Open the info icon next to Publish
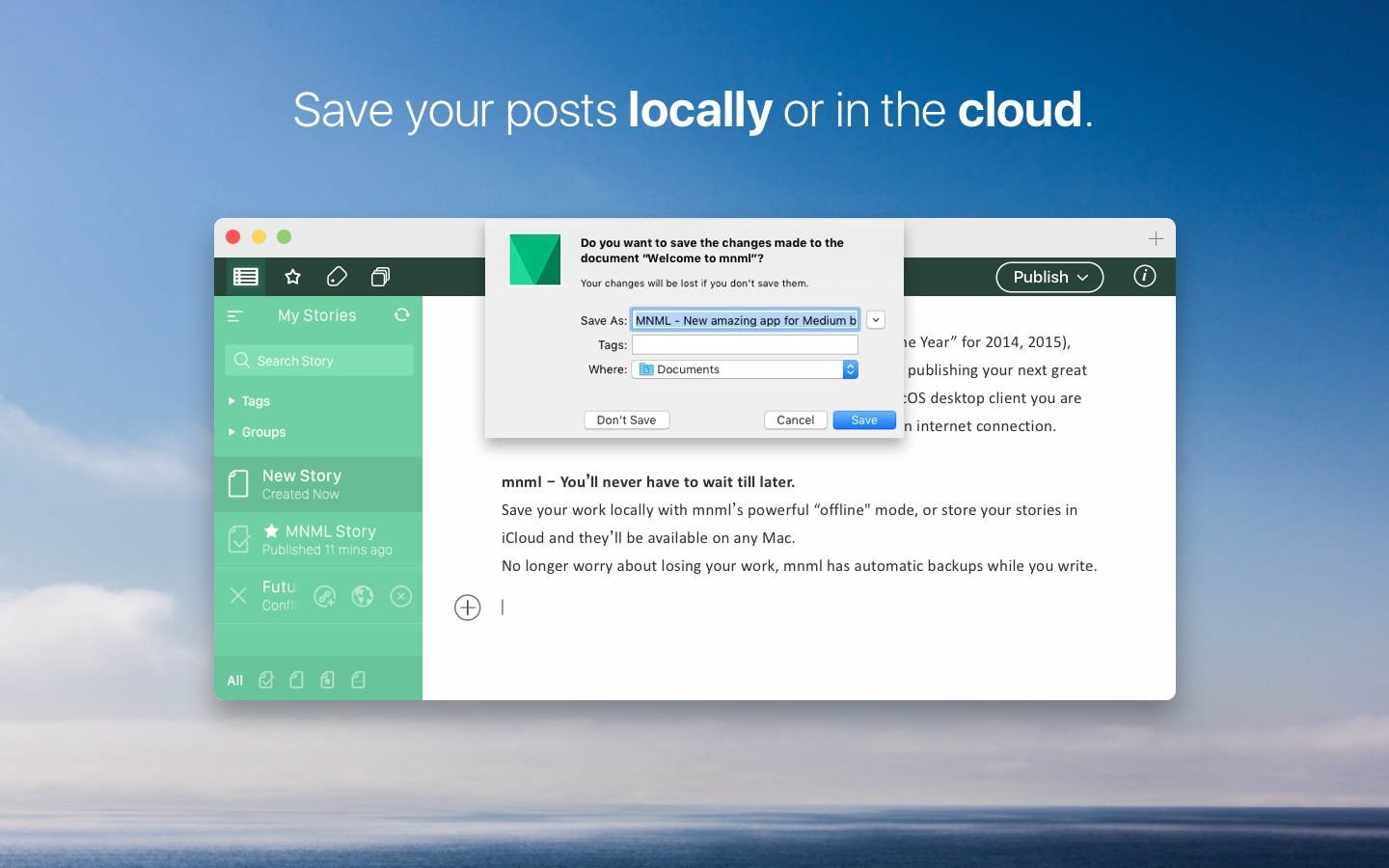 pos(1144,277)
